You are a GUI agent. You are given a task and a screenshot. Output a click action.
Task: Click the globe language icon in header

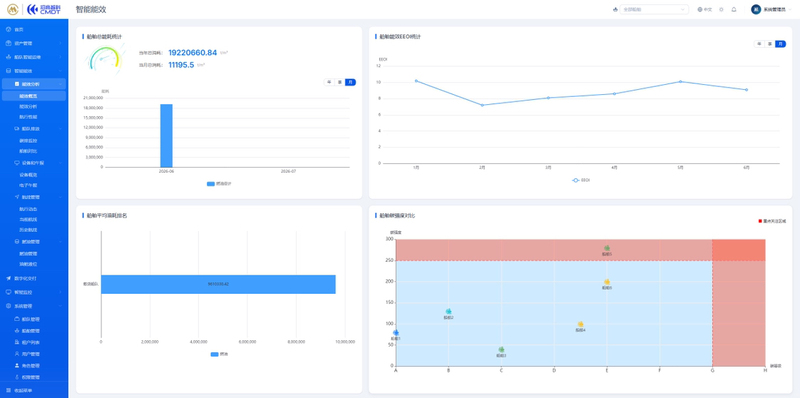click(699, 9)
